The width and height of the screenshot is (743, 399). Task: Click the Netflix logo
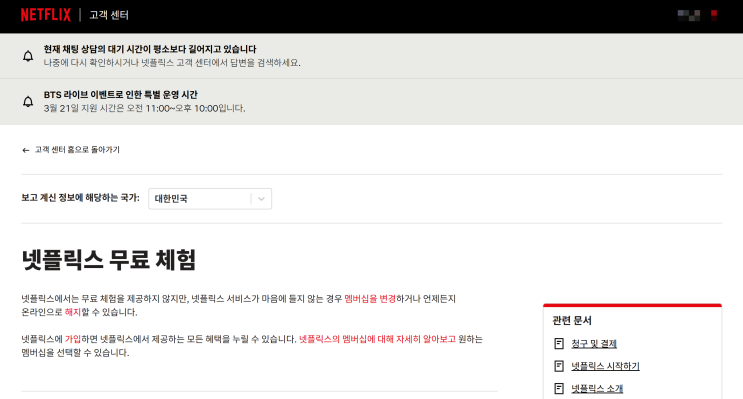pos(45,15)
